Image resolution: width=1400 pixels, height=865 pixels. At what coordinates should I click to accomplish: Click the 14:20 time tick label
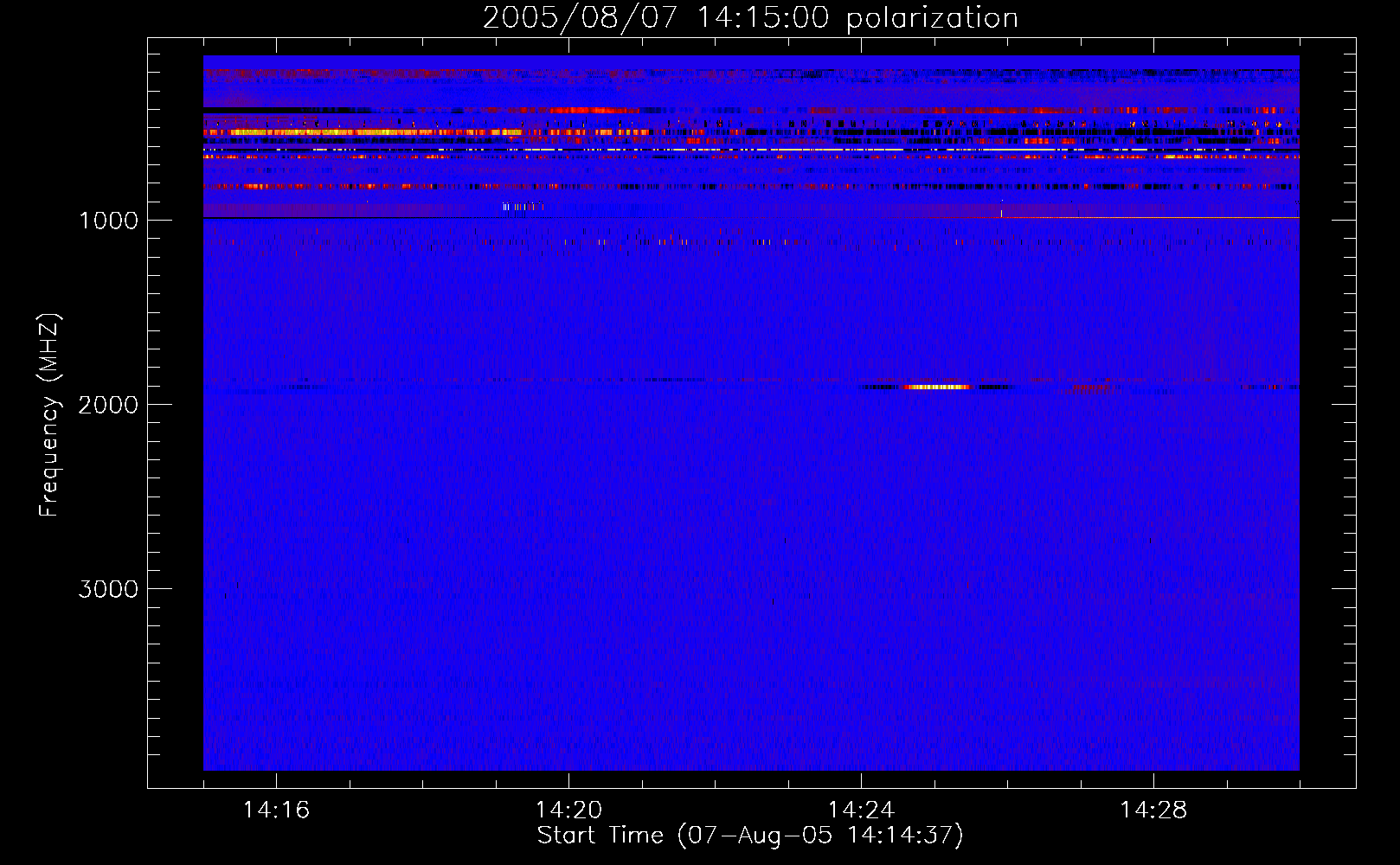568,810
